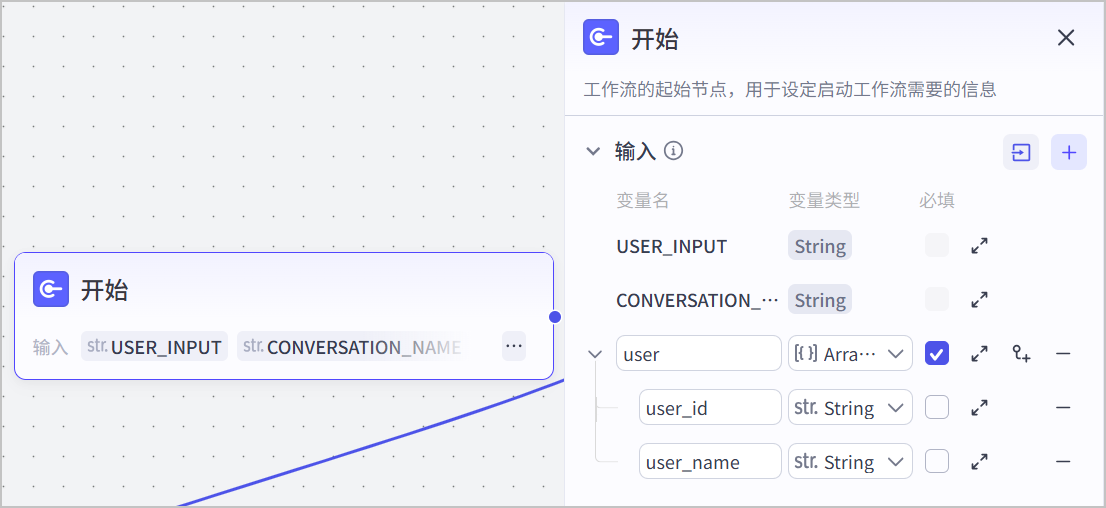Uncheck the required checkbox for user
This screenshot has height=508, width=1106.
(x=937, y=353)
